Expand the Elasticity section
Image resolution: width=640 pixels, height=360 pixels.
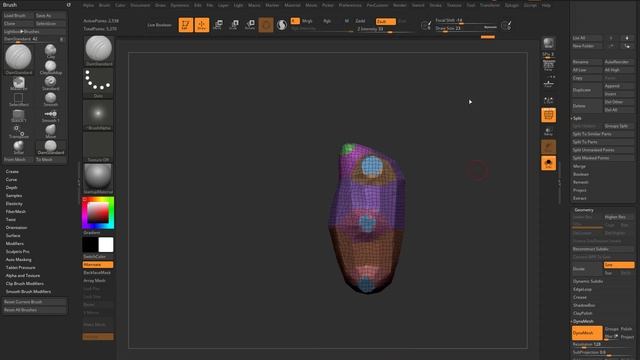pos(14,204)
